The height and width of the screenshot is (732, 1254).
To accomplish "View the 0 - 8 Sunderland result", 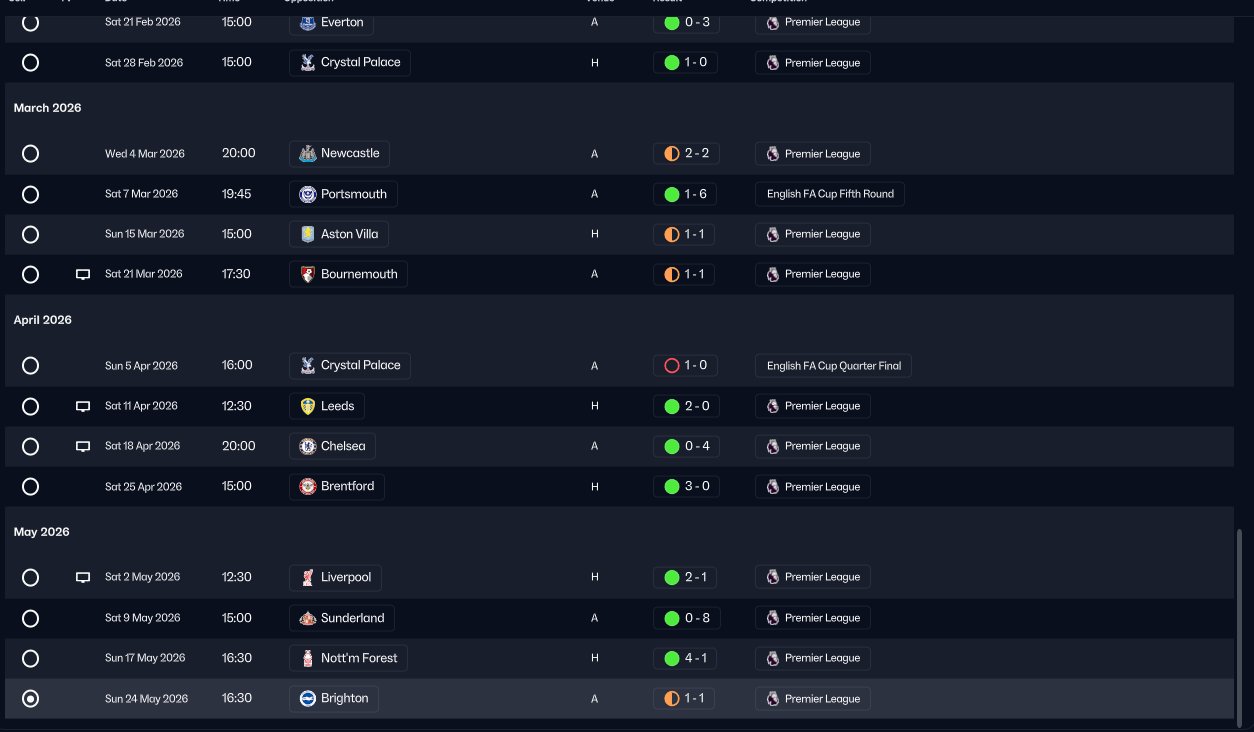I will 686,618.
